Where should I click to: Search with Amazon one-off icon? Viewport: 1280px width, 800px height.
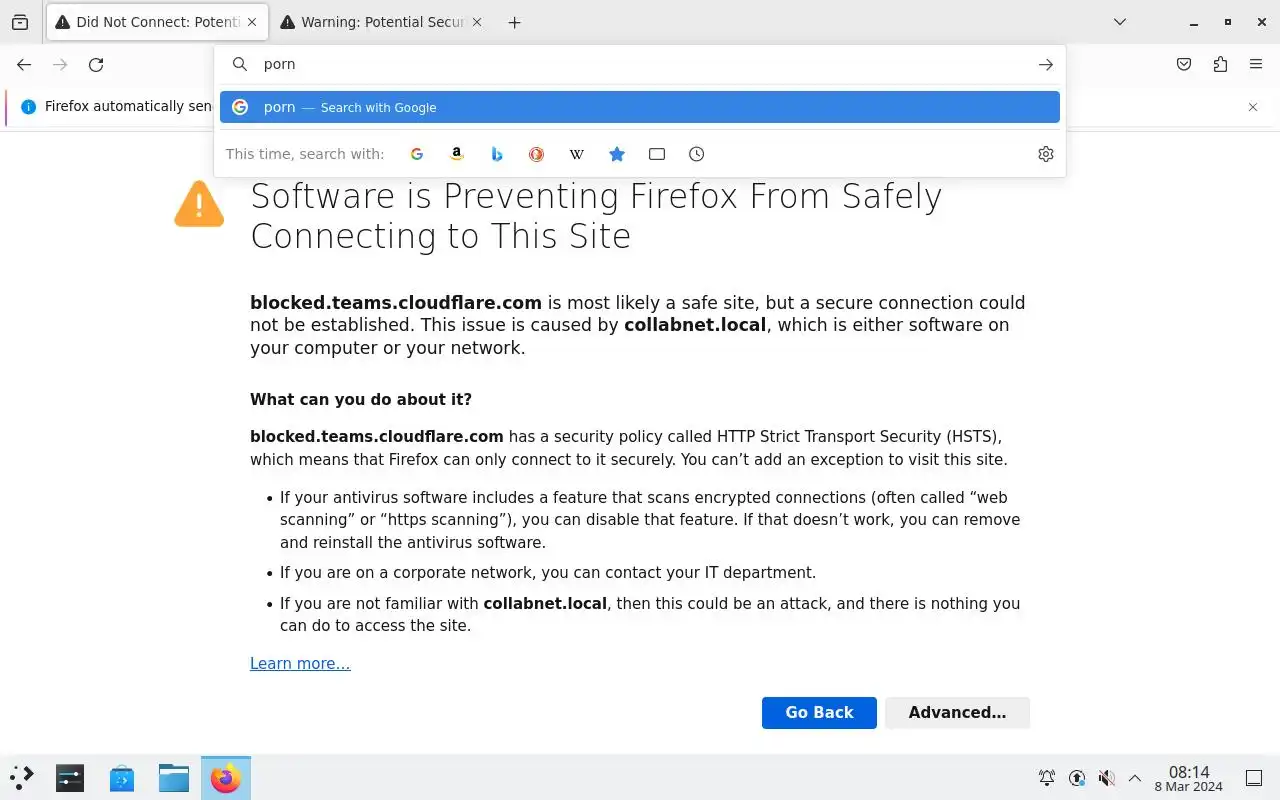(457, 154)
